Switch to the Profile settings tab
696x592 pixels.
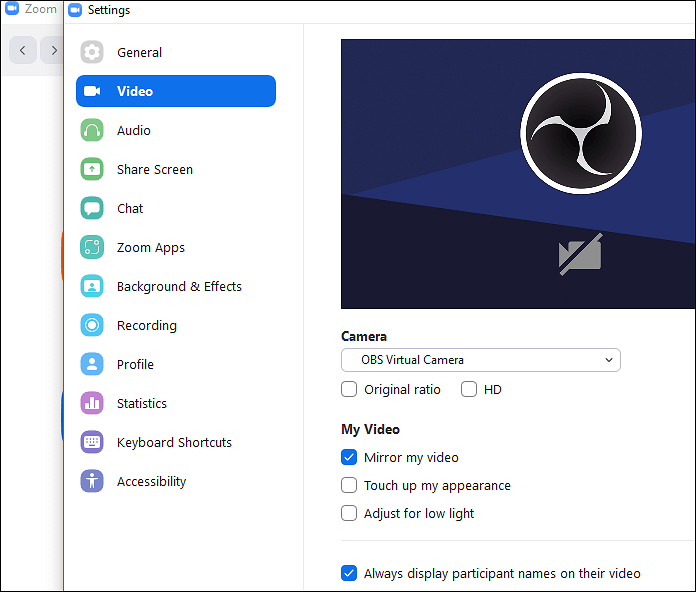[x=135, y=365]
